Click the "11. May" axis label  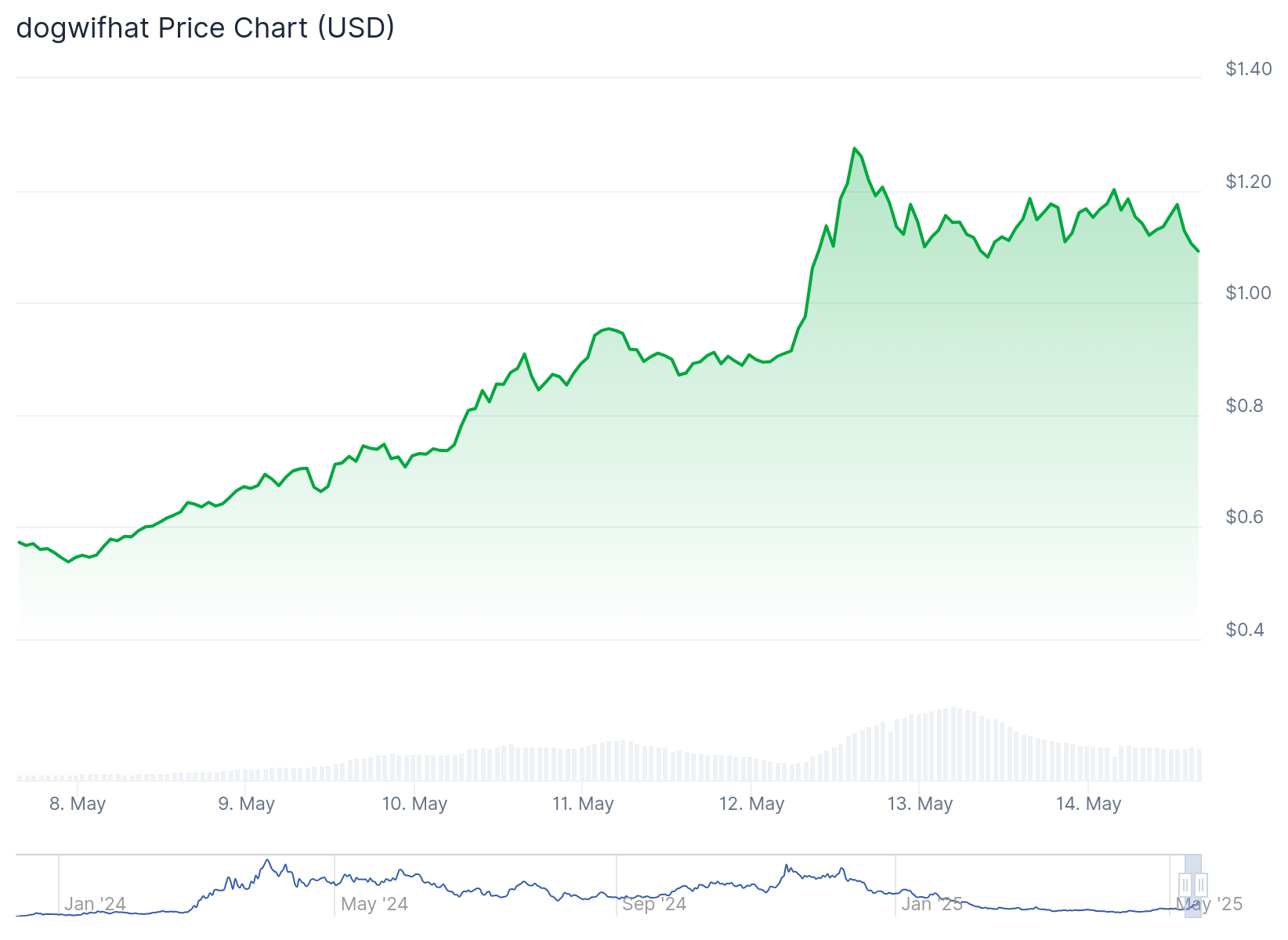(x=583, y=804)
